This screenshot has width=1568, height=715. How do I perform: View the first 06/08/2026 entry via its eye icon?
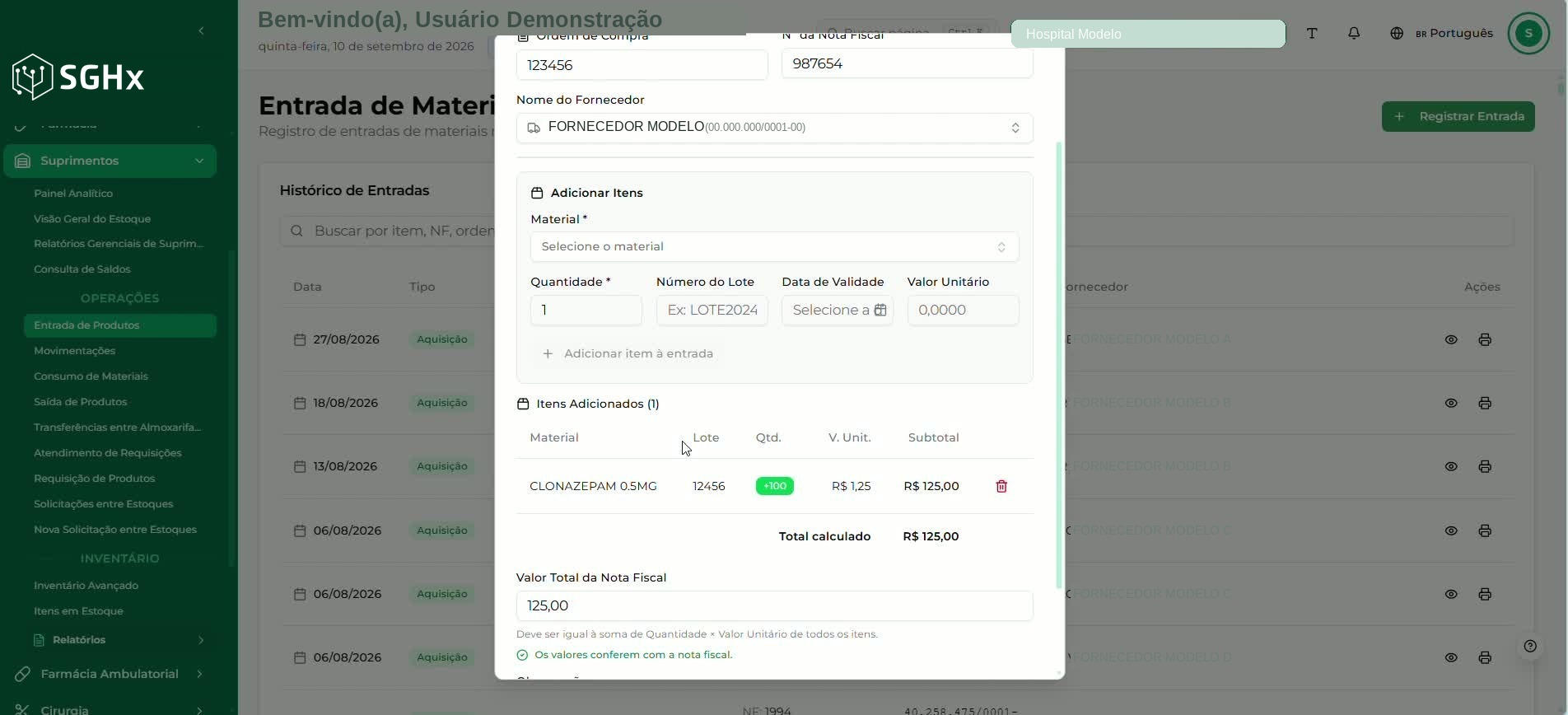click(1451, 530)
